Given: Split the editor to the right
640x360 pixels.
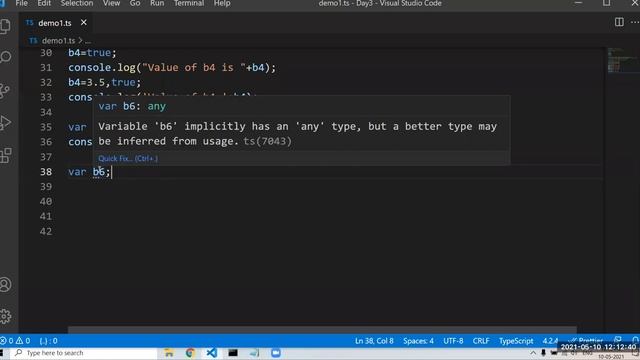Looking at the screenshot, I should point(619,22).
